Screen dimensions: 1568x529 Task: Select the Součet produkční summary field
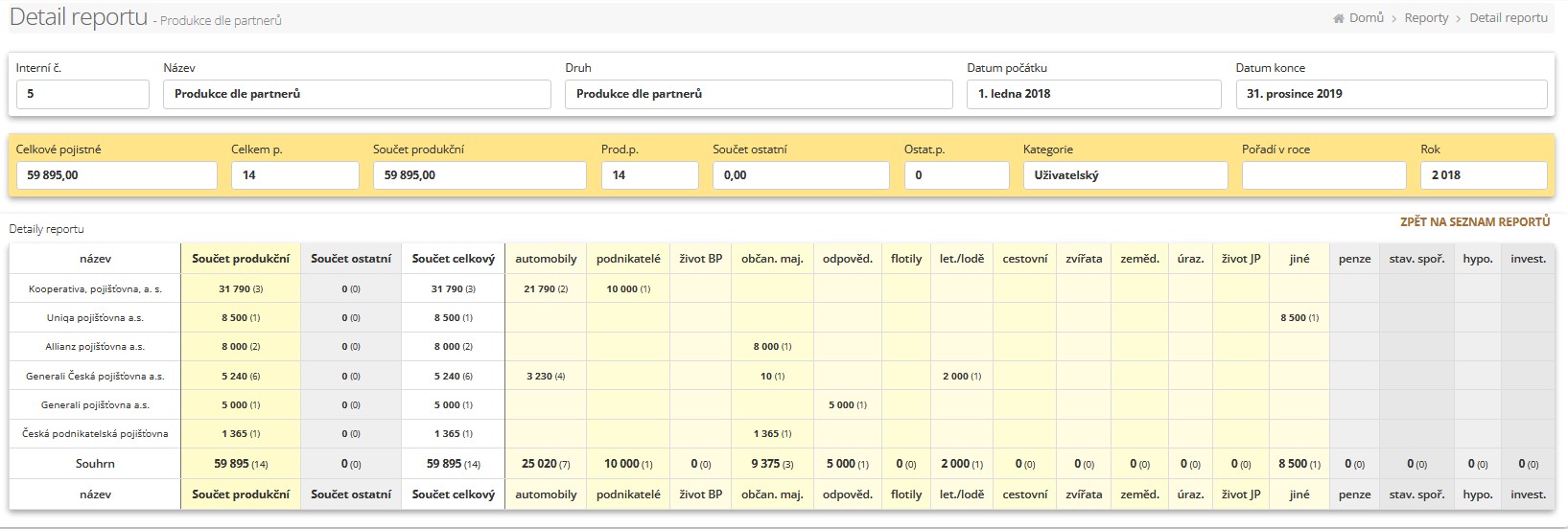480,175
